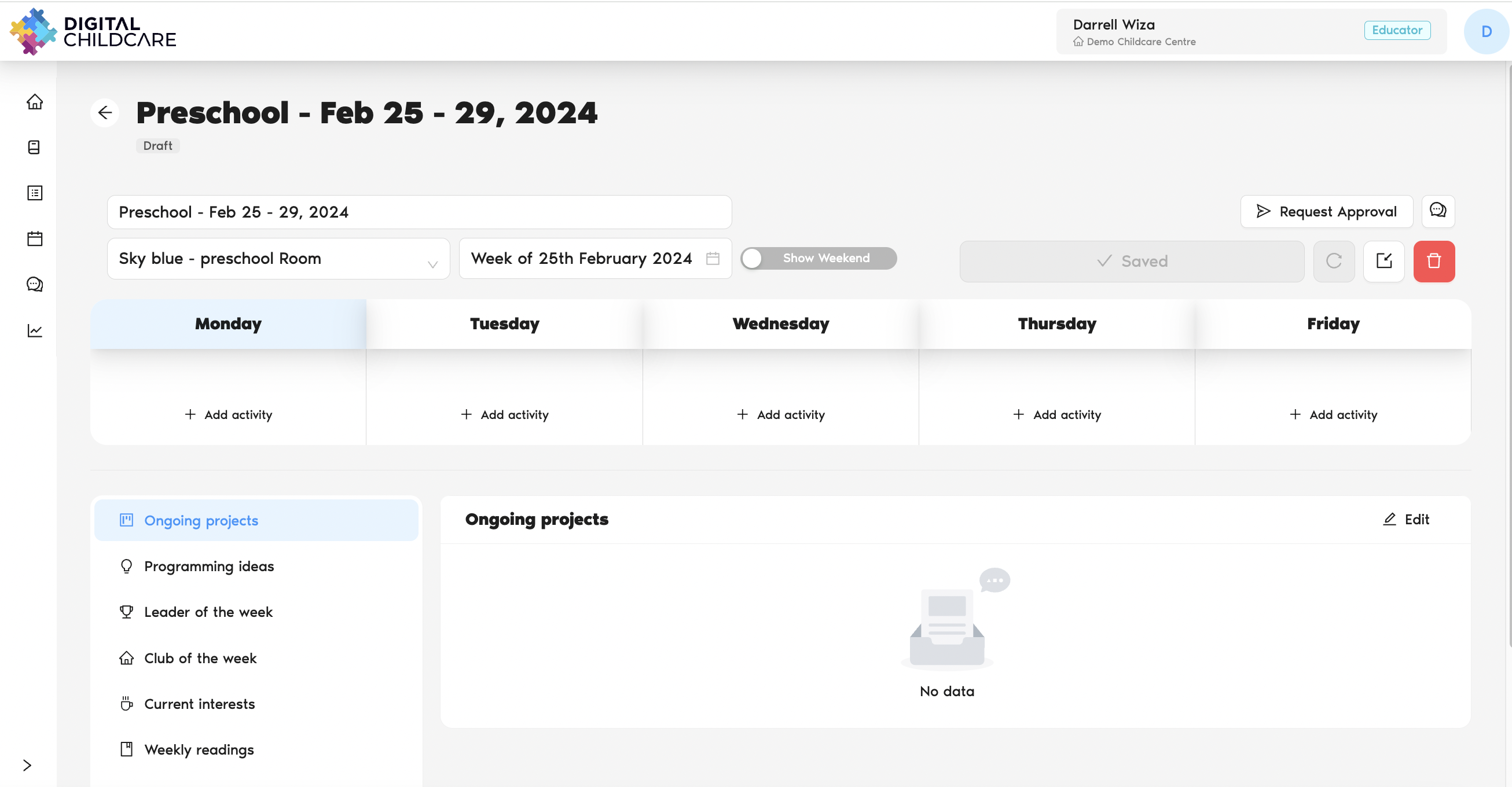Expand the Sky blue preschool Room dropdown
1512x787 pixels.
pyautogui.click(x=278, y=258)
